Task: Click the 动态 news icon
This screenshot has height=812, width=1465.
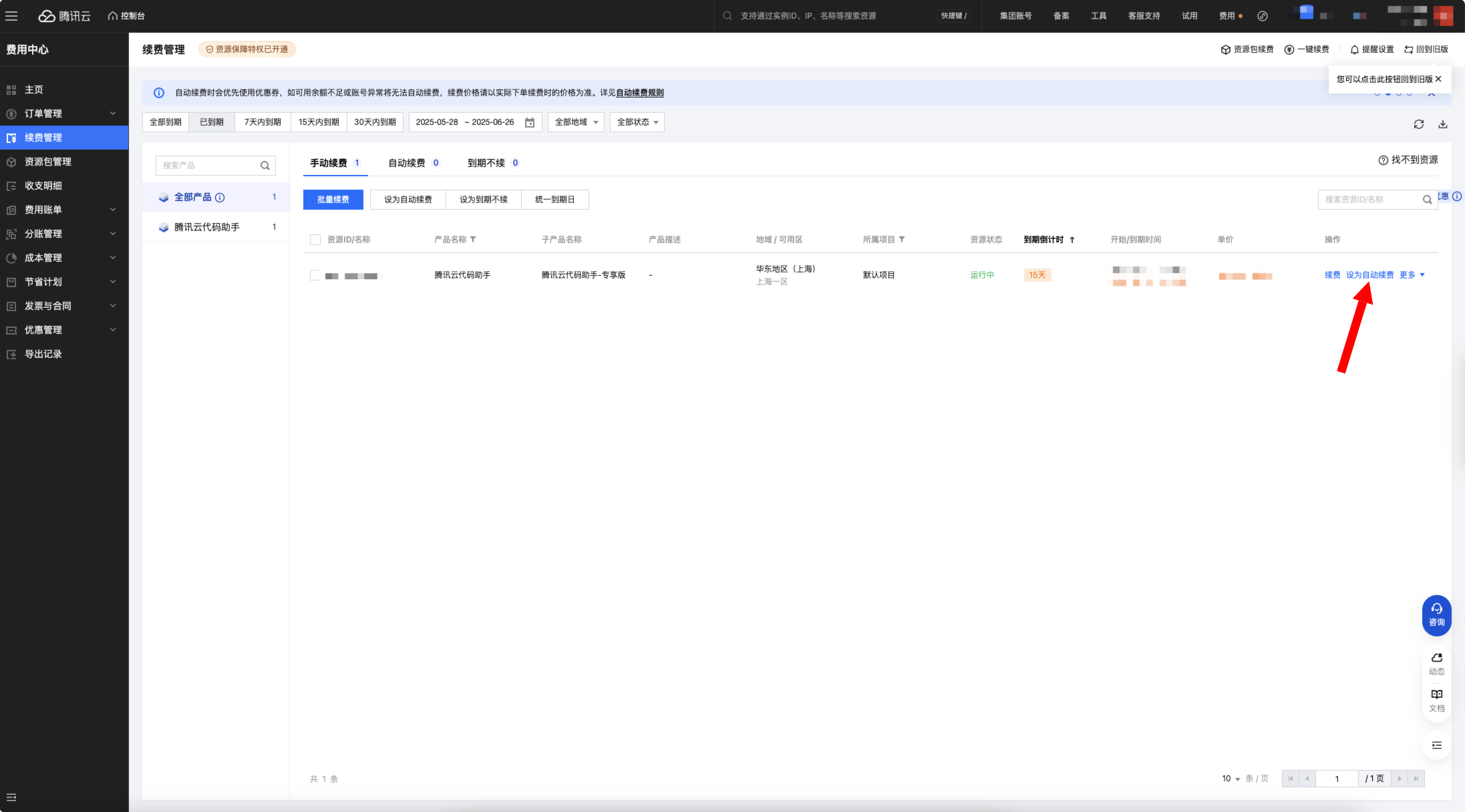Action: 1436,663
